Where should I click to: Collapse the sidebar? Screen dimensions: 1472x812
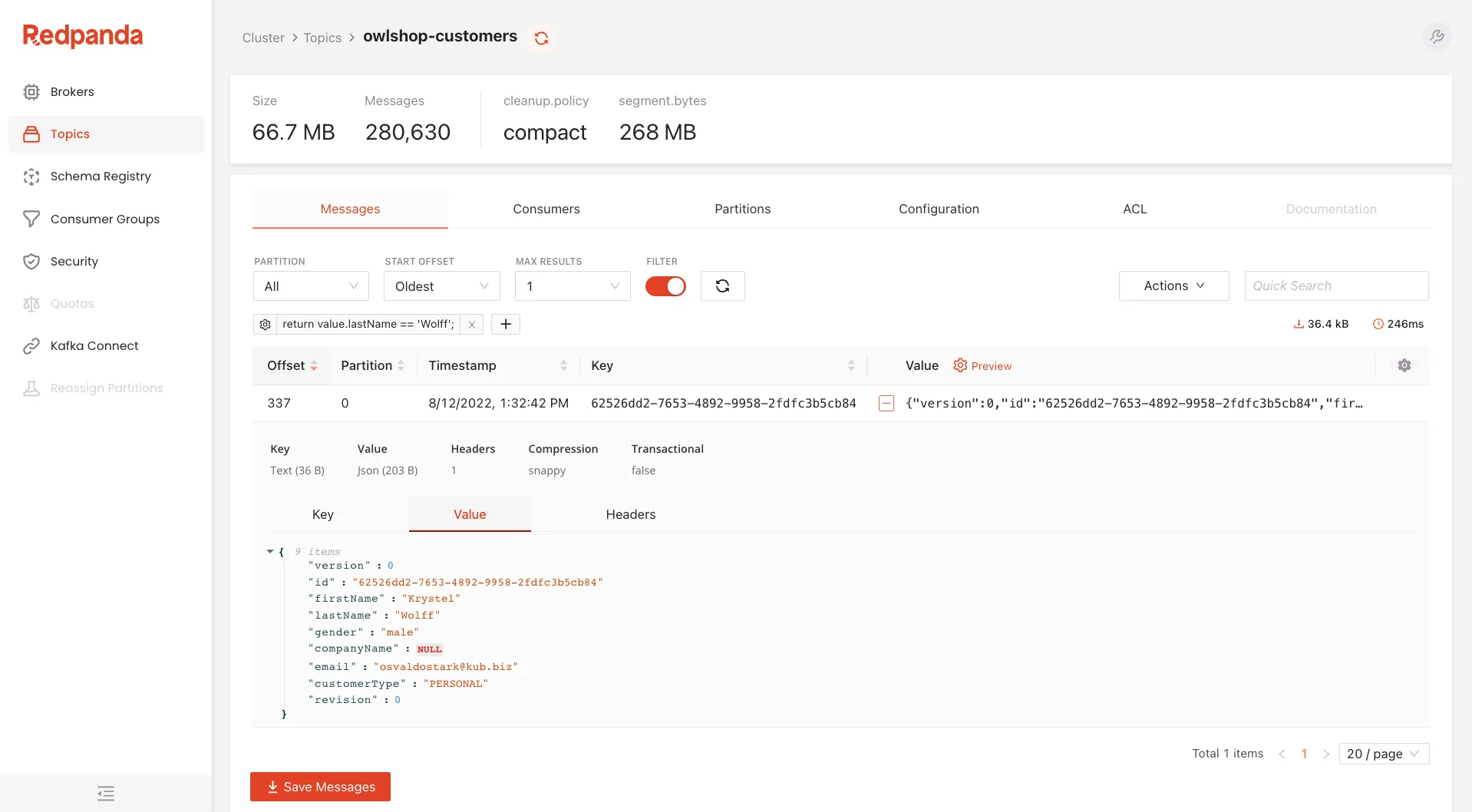[105, 793]
